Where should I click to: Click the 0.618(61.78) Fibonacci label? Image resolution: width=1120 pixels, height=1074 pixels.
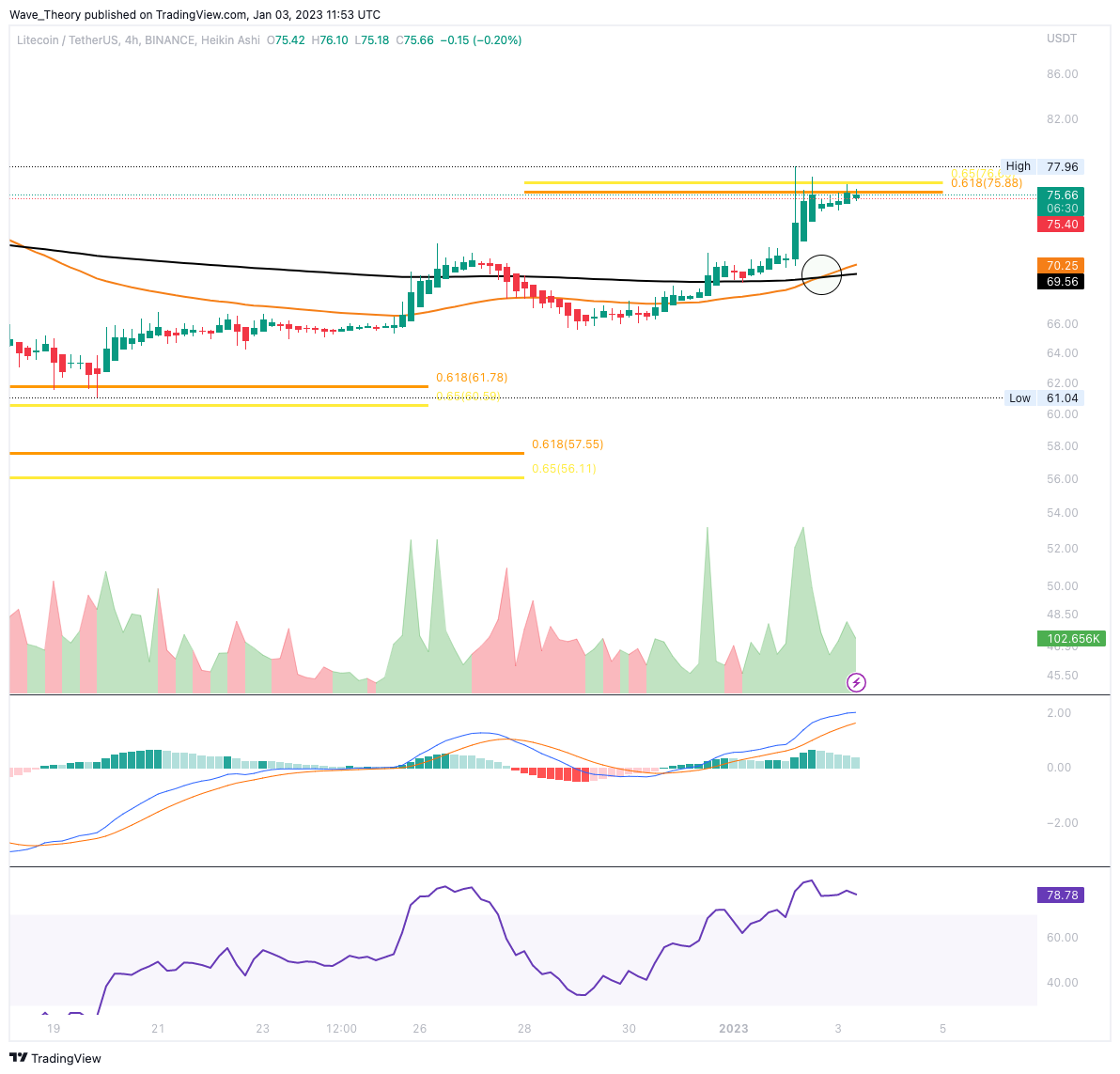pyautogui.click(x=471, y=377)
